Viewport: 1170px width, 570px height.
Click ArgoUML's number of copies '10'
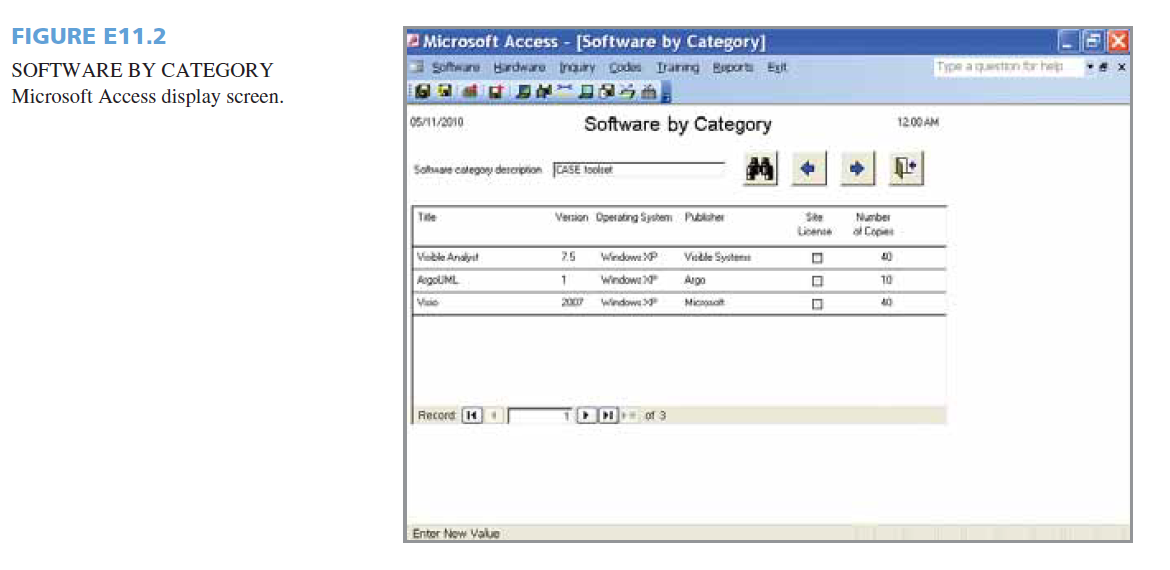pos(886,281)
